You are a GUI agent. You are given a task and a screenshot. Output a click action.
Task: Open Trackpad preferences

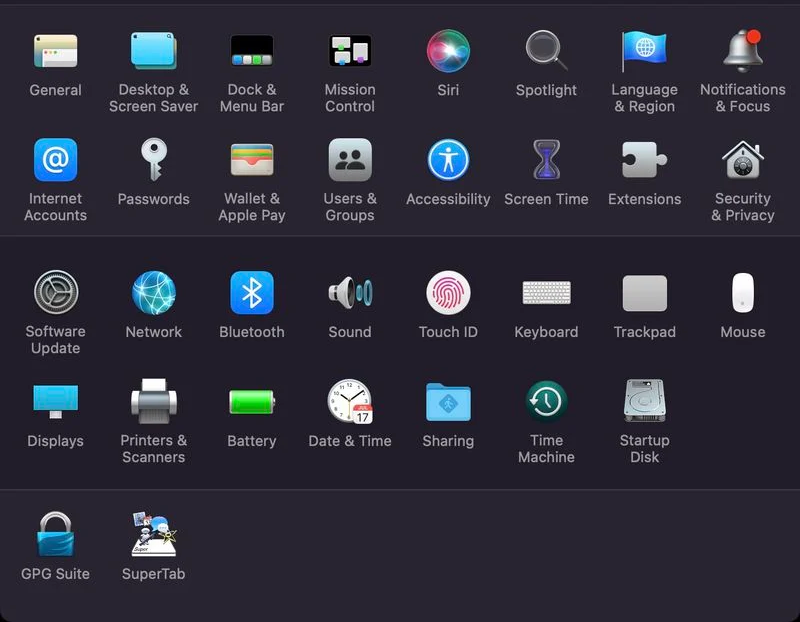tap(644, 293)
